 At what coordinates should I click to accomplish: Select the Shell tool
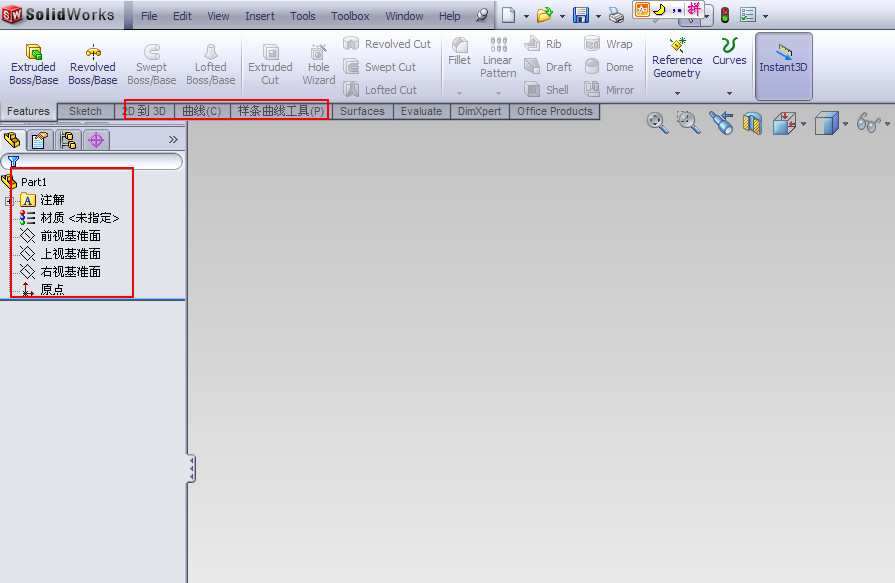[x=546, y=90]
